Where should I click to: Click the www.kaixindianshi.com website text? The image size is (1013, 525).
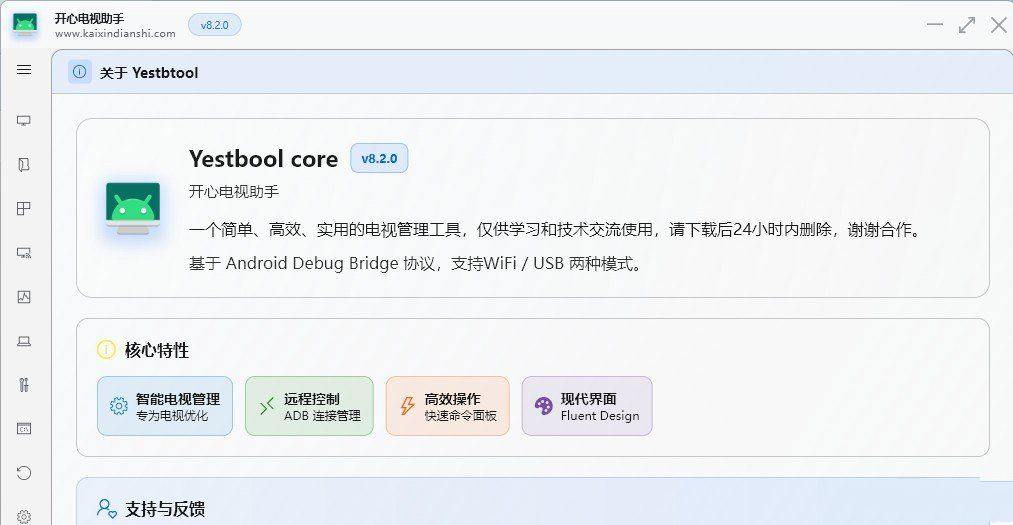[115, 33]
